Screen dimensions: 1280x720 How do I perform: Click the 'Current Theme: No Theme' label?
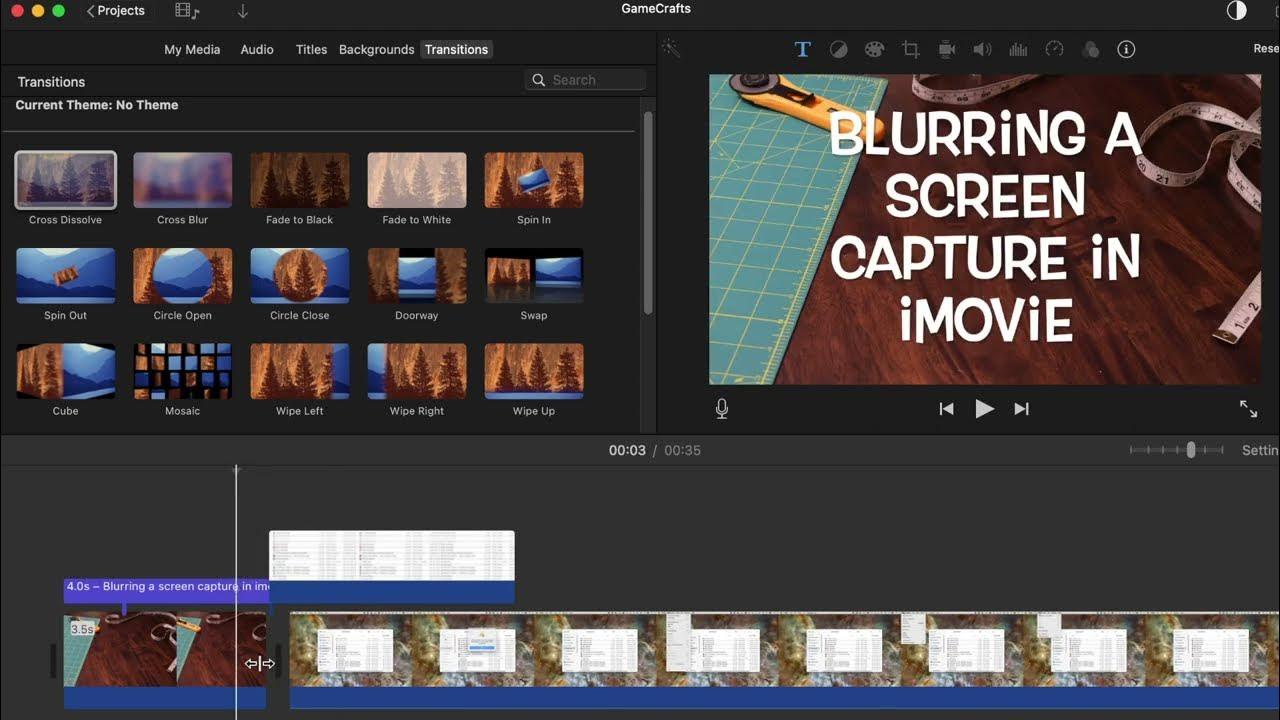[97, 105]
